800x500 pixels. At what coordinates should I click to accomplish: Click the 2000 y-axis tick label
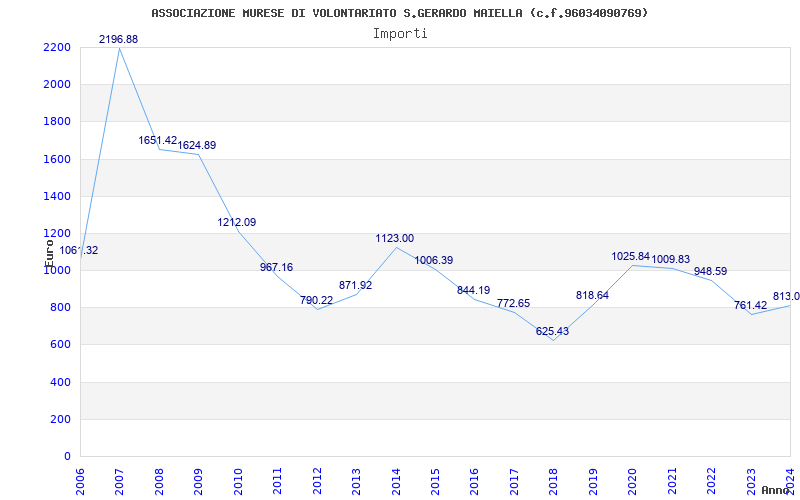point(57,85)
